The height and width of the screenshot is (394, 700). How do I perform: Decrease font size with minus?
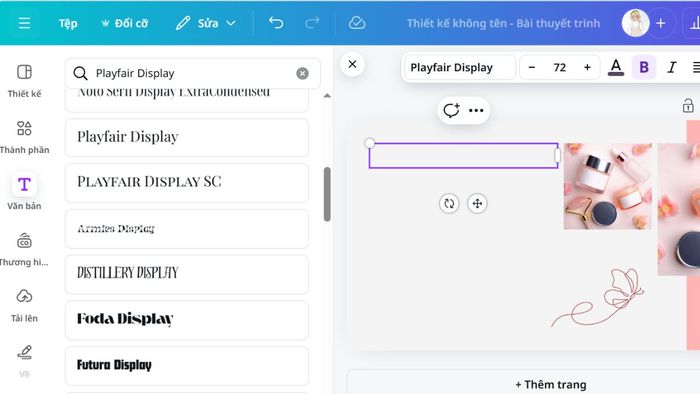click(531, 67)
